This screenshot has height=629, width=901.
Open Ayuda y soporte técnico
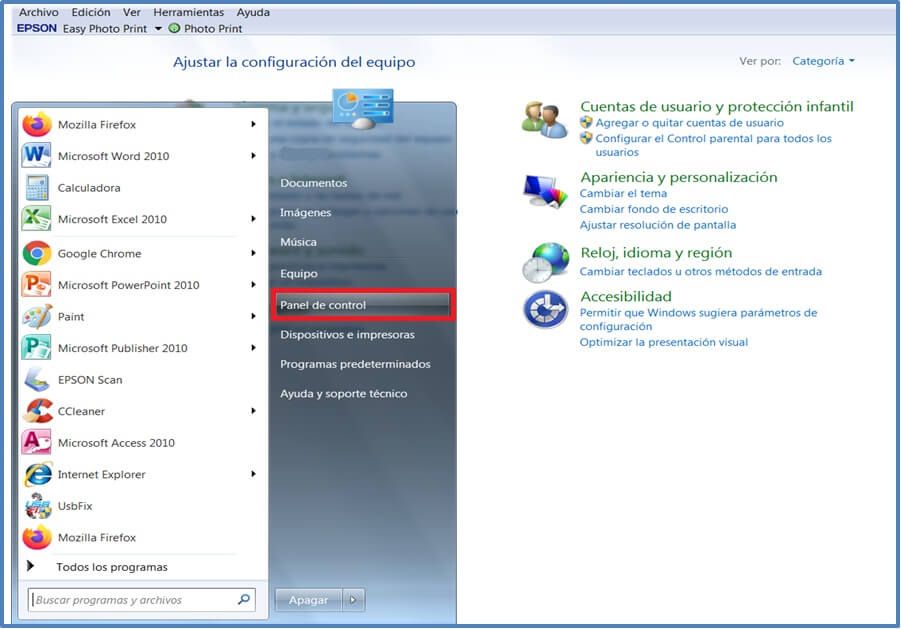click(344, 393)
